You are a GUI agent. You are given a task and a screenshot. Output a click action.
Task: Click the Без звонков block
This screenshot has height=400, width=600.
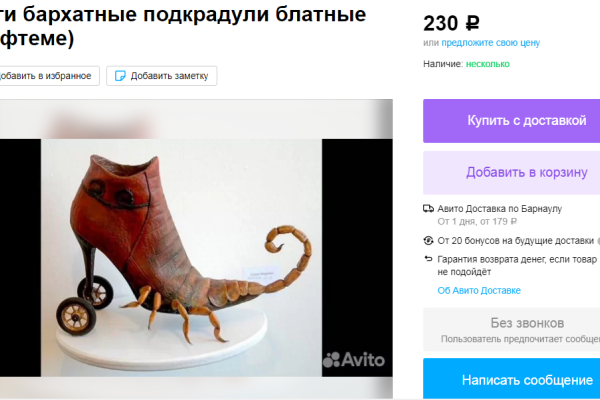512,330
